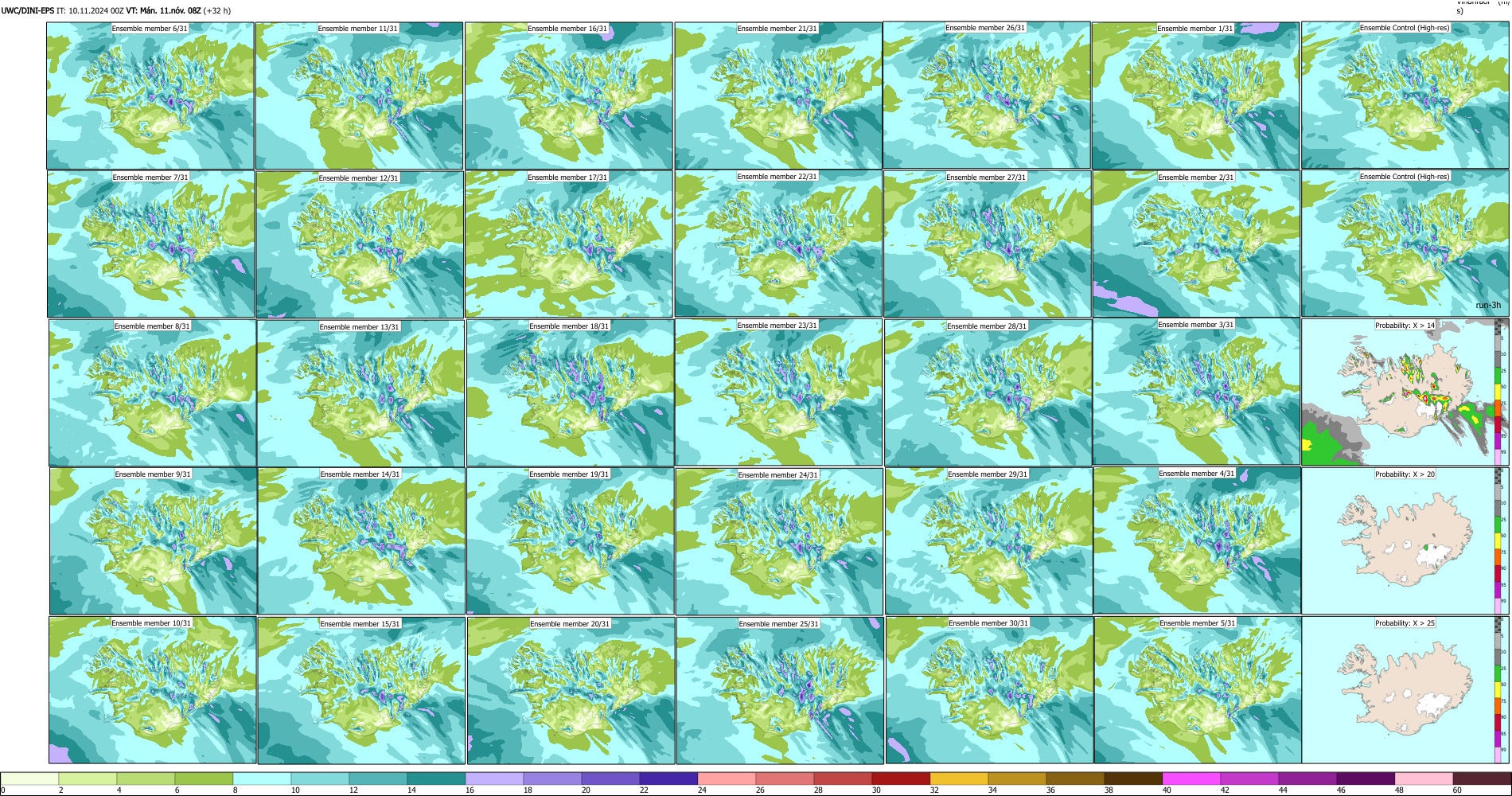Select the dark brown 38–40 legend swatch
The image size is (1512, 796).
(x=1133, y=779)
